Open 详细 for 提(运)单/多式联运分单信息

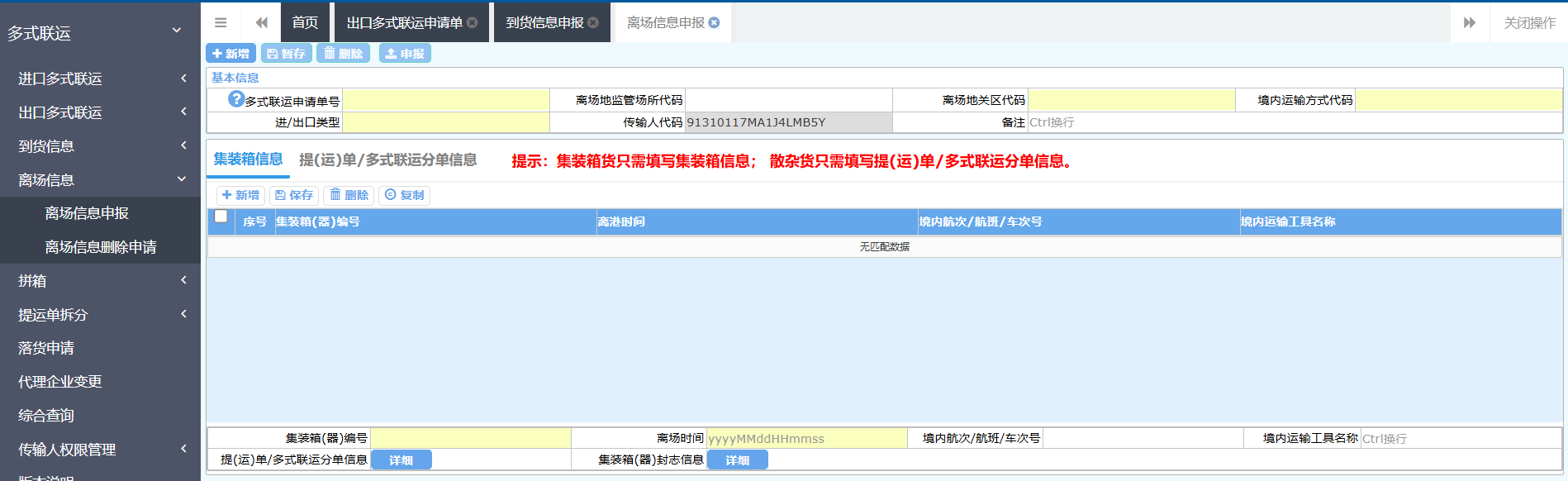[401, 460]
